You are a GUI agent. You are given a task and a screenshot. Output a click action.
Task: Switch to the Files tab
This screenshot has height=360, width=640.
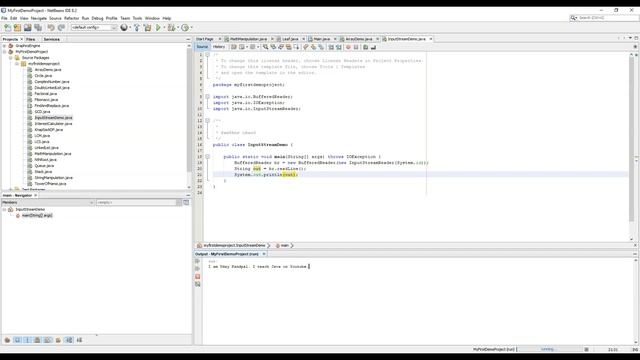(x=31, y=39)
